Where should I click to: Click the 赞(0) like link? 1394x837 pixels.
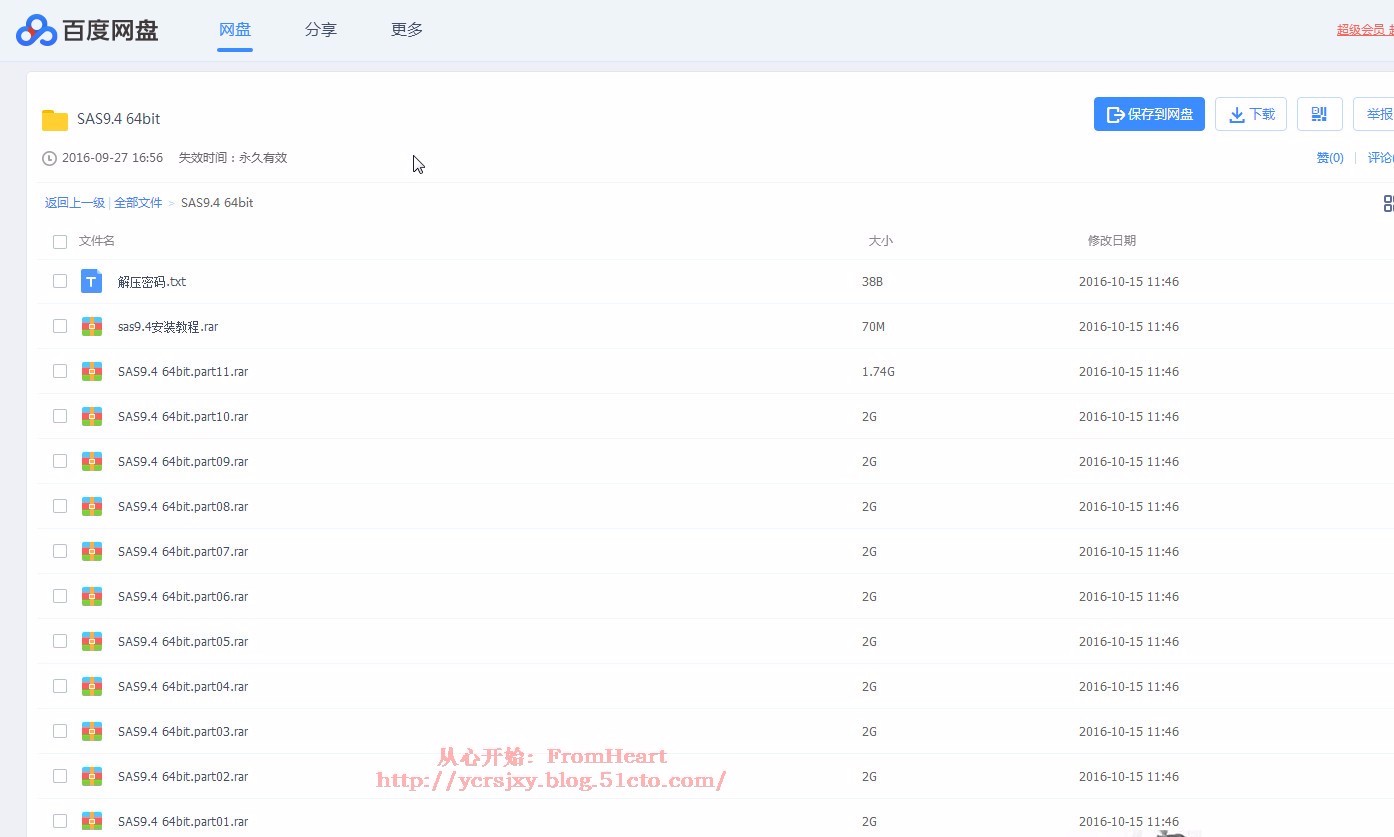(x=1330, y=158)
